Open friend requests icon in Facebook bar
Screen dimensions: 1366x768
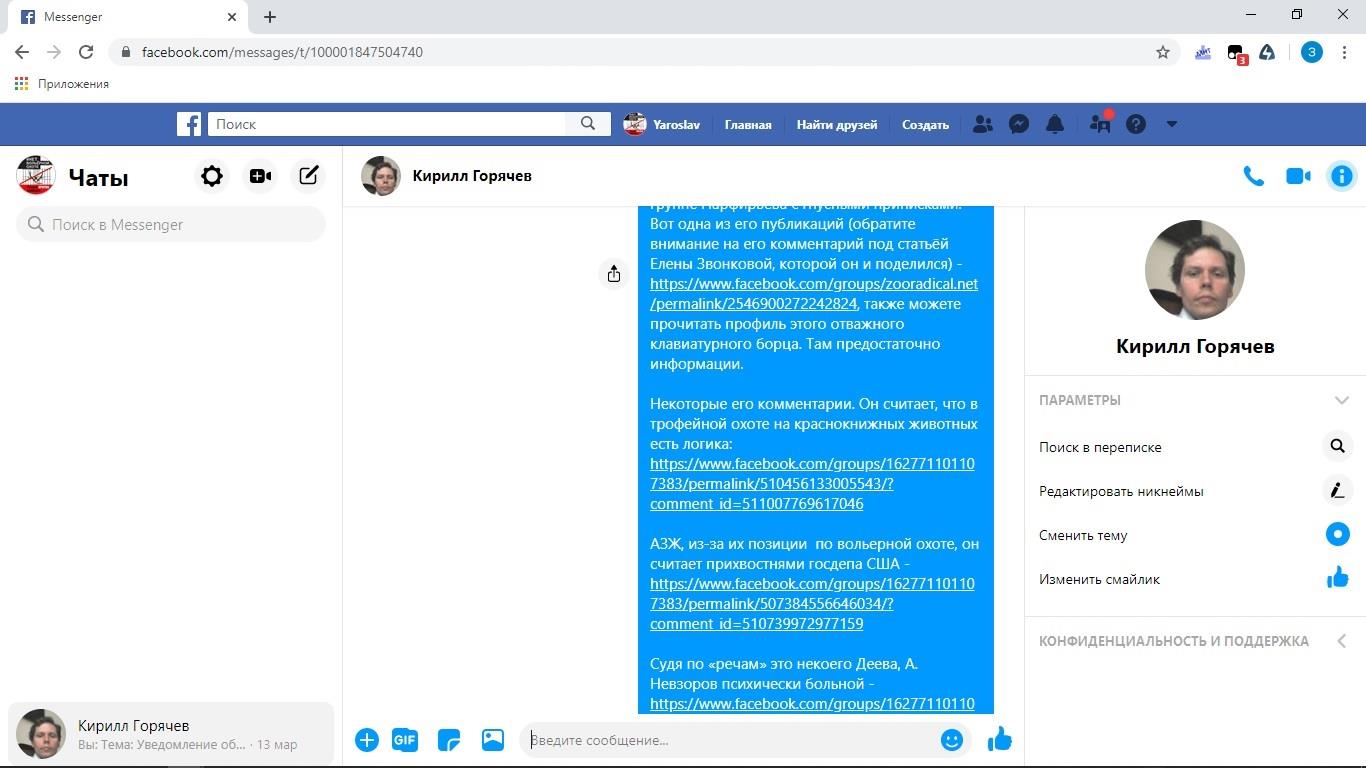click(x=983, y=124)
